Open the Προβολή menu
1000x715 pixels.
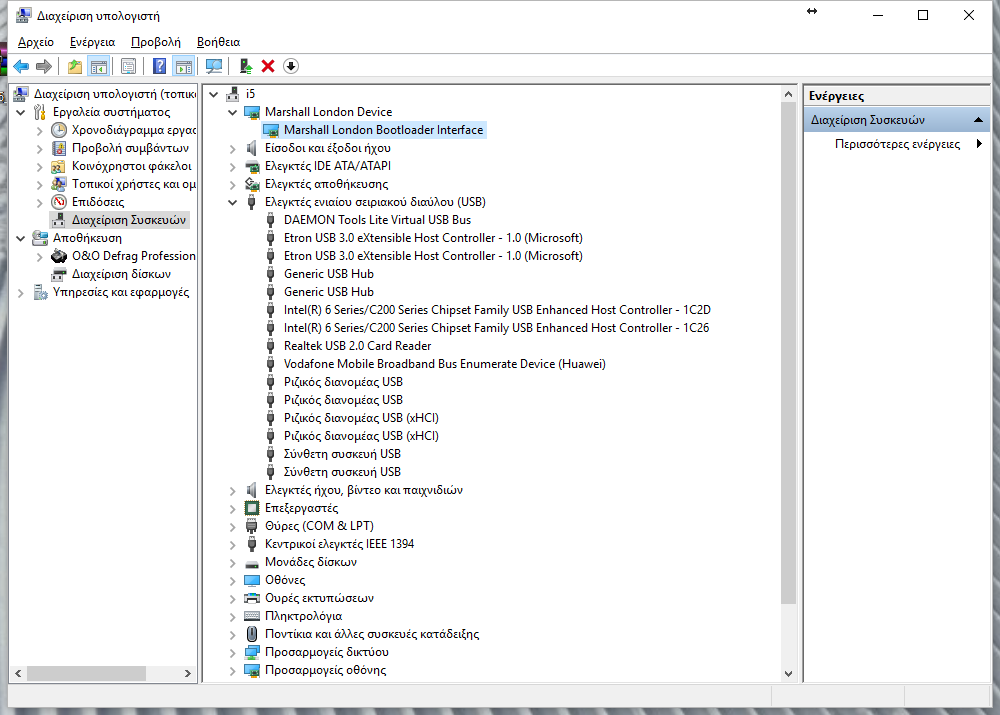pos(155,42)
